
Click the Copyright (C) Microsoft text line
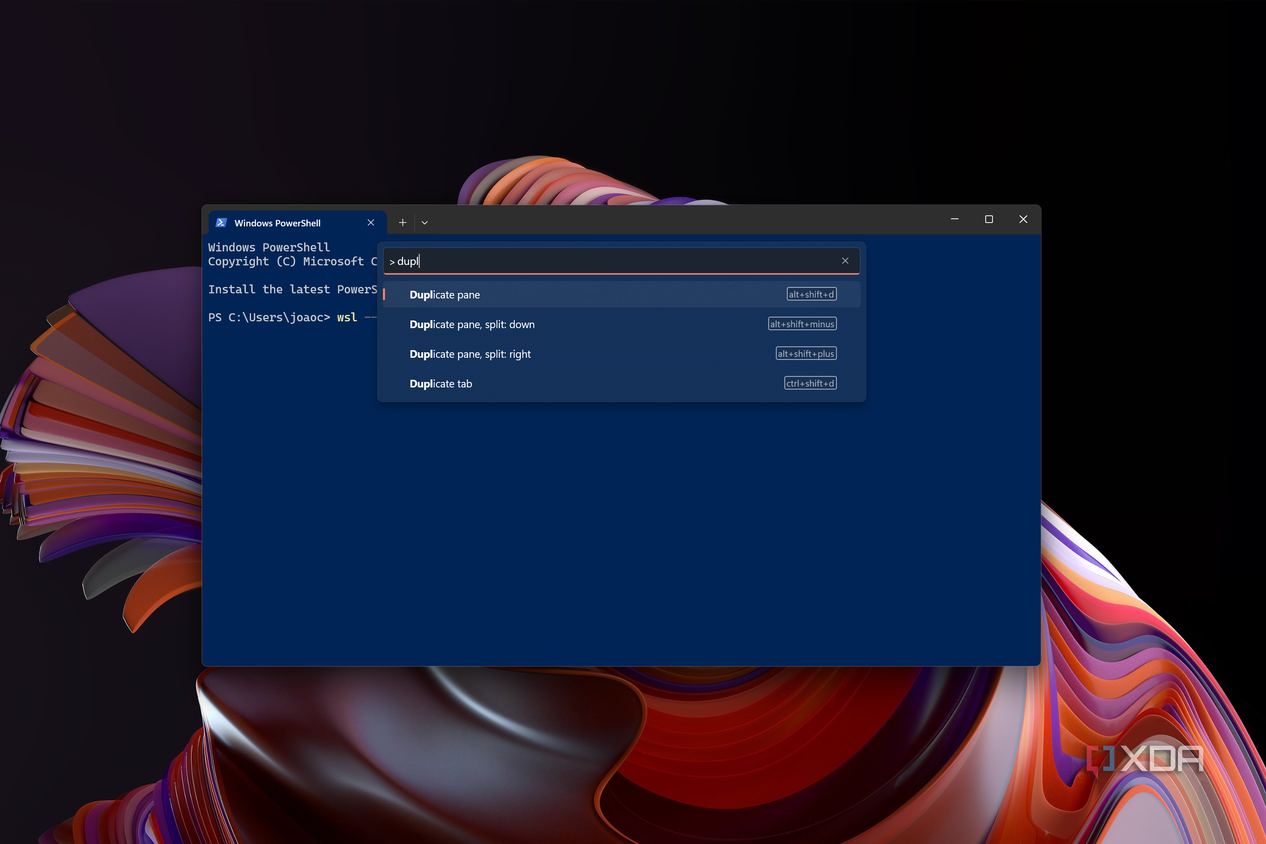point(292,261)
